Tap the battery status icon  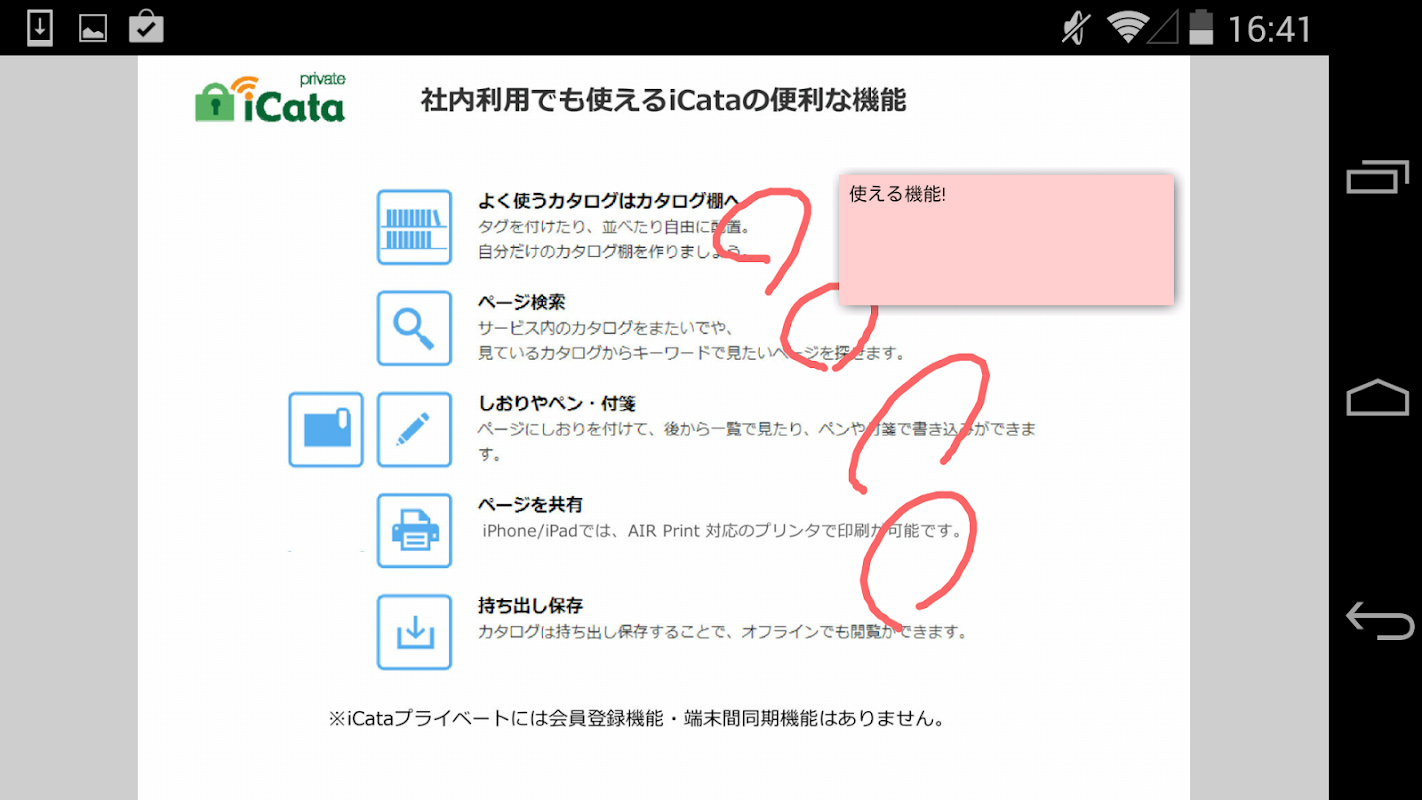tap(1201, 28)
